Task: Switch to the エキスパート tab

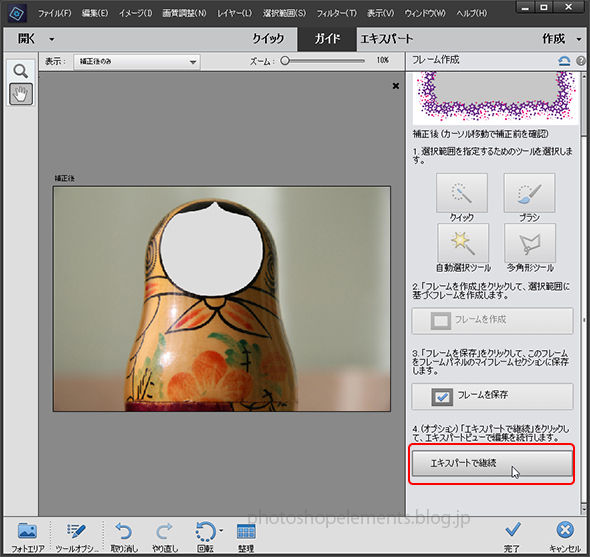Action: [x=387, y=39]
